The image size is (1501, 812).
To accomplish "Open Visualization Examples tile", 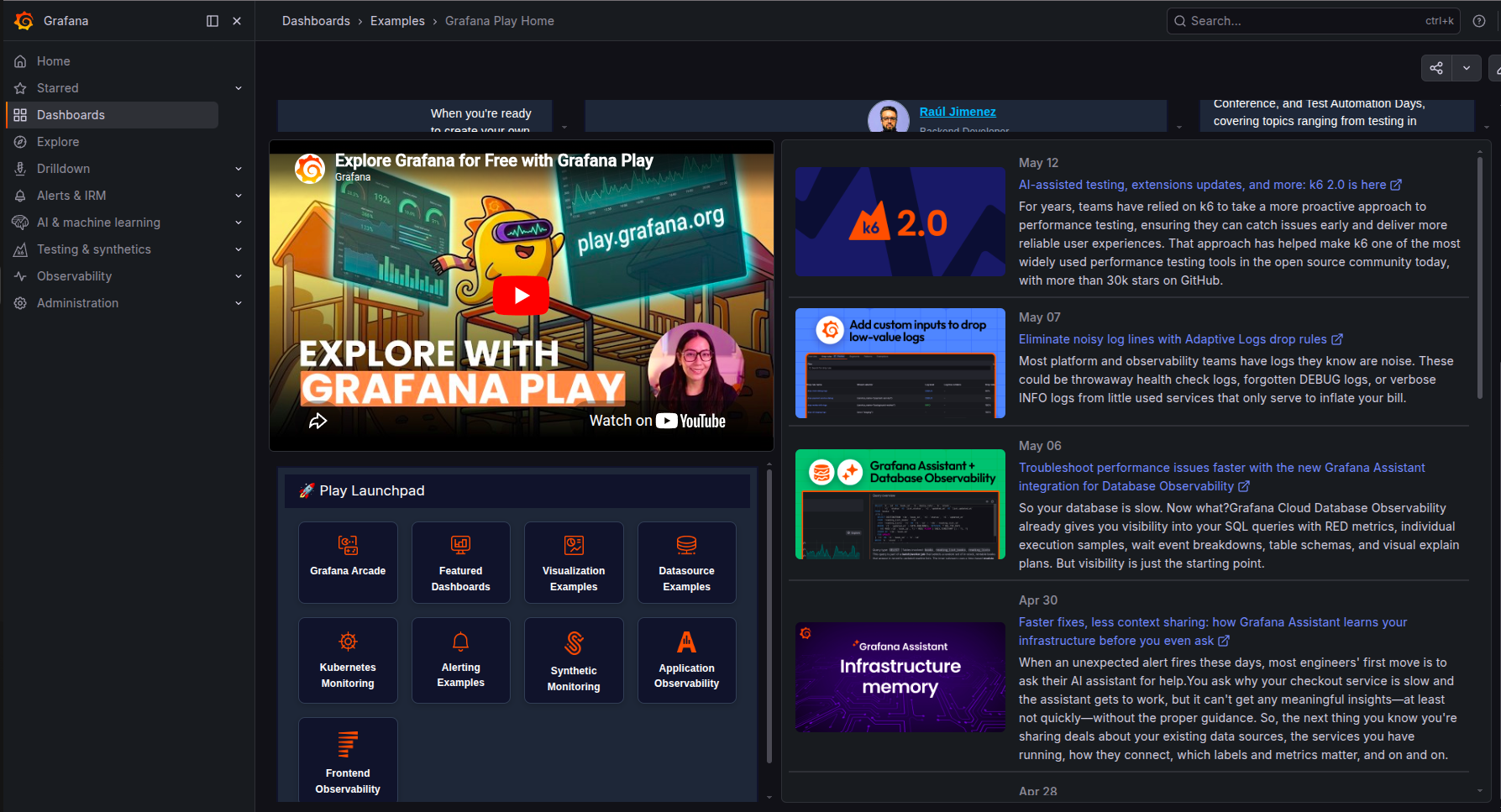I will [x=574, y=563].
